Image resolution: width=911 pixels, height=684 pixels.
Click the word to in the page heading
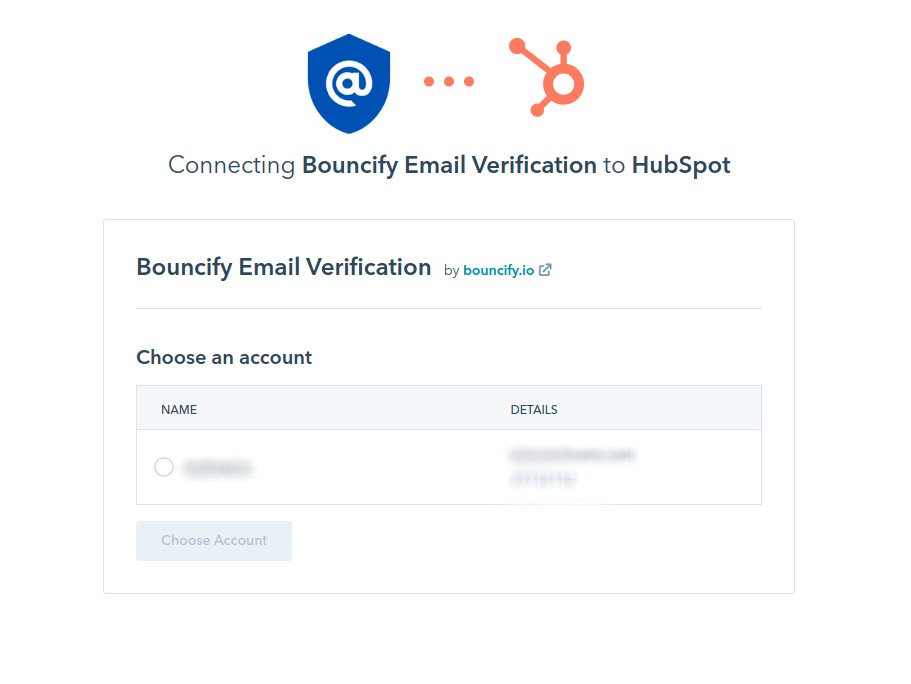(x=614, y=166)
